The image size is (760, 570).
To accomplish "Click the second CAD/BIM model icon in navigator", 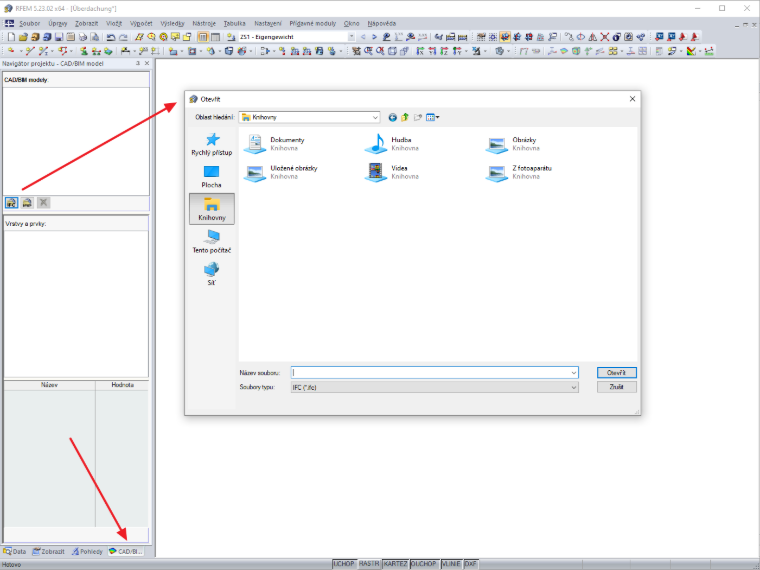I will [x=27, y=203].
